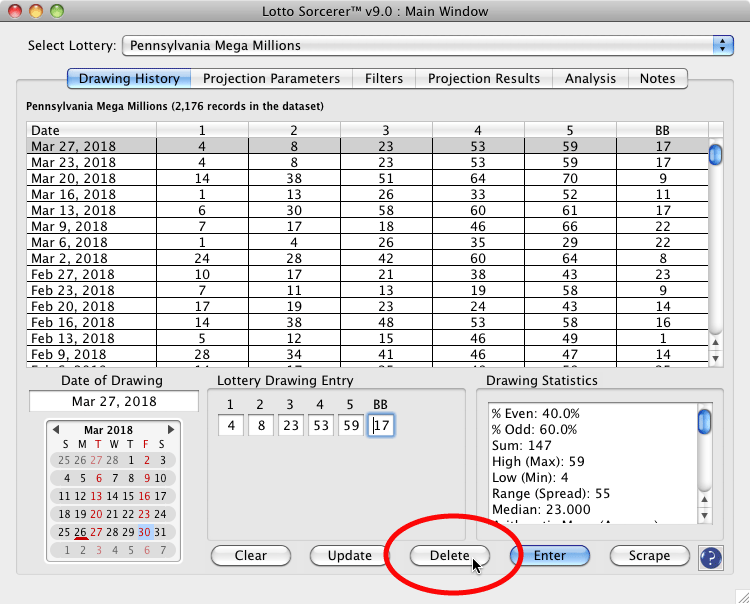
Task: Click the blue Enter button
Action: (550, 555)
